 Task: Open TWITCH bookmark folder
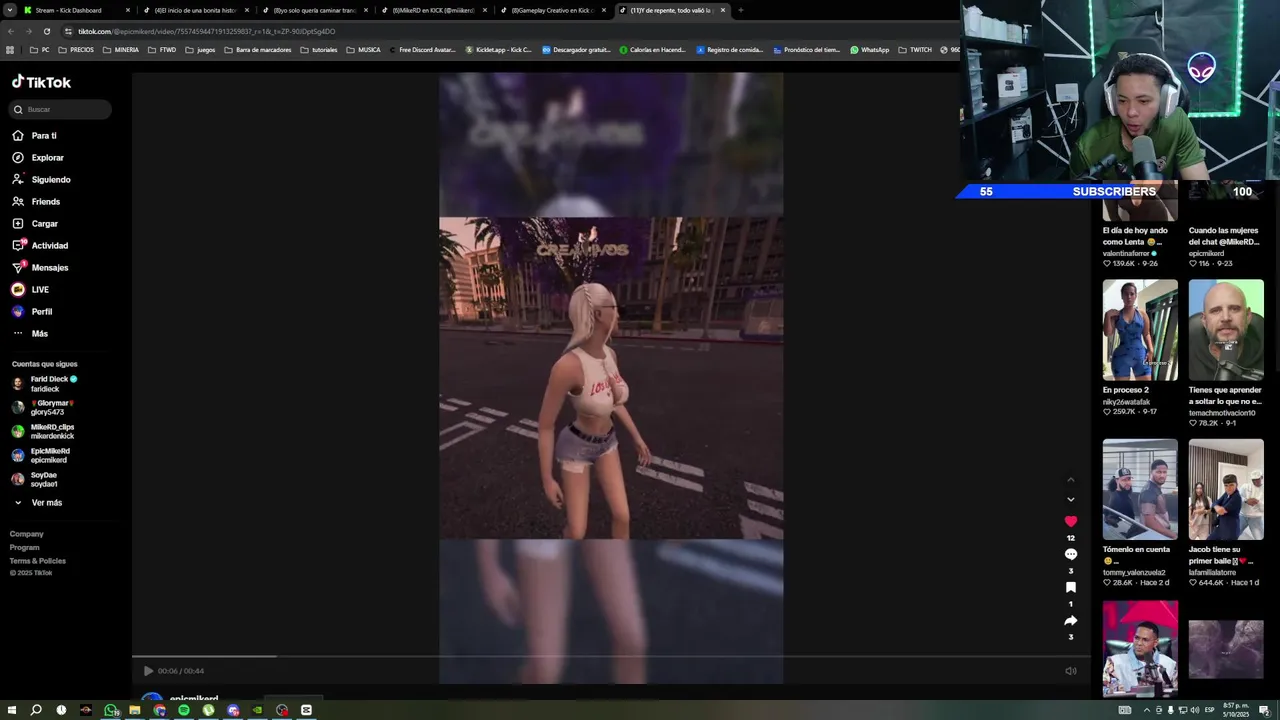point(915,50)
